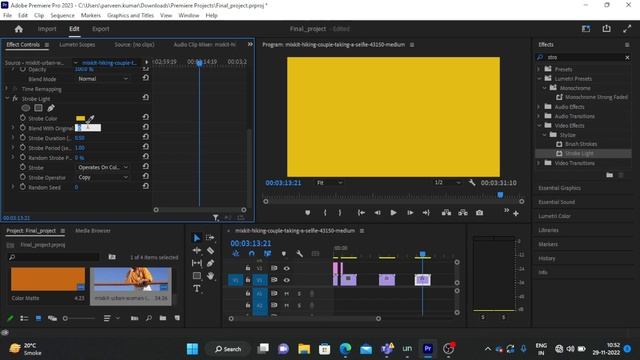
Task: Open the Sequence menu
Action: [62, 15]
